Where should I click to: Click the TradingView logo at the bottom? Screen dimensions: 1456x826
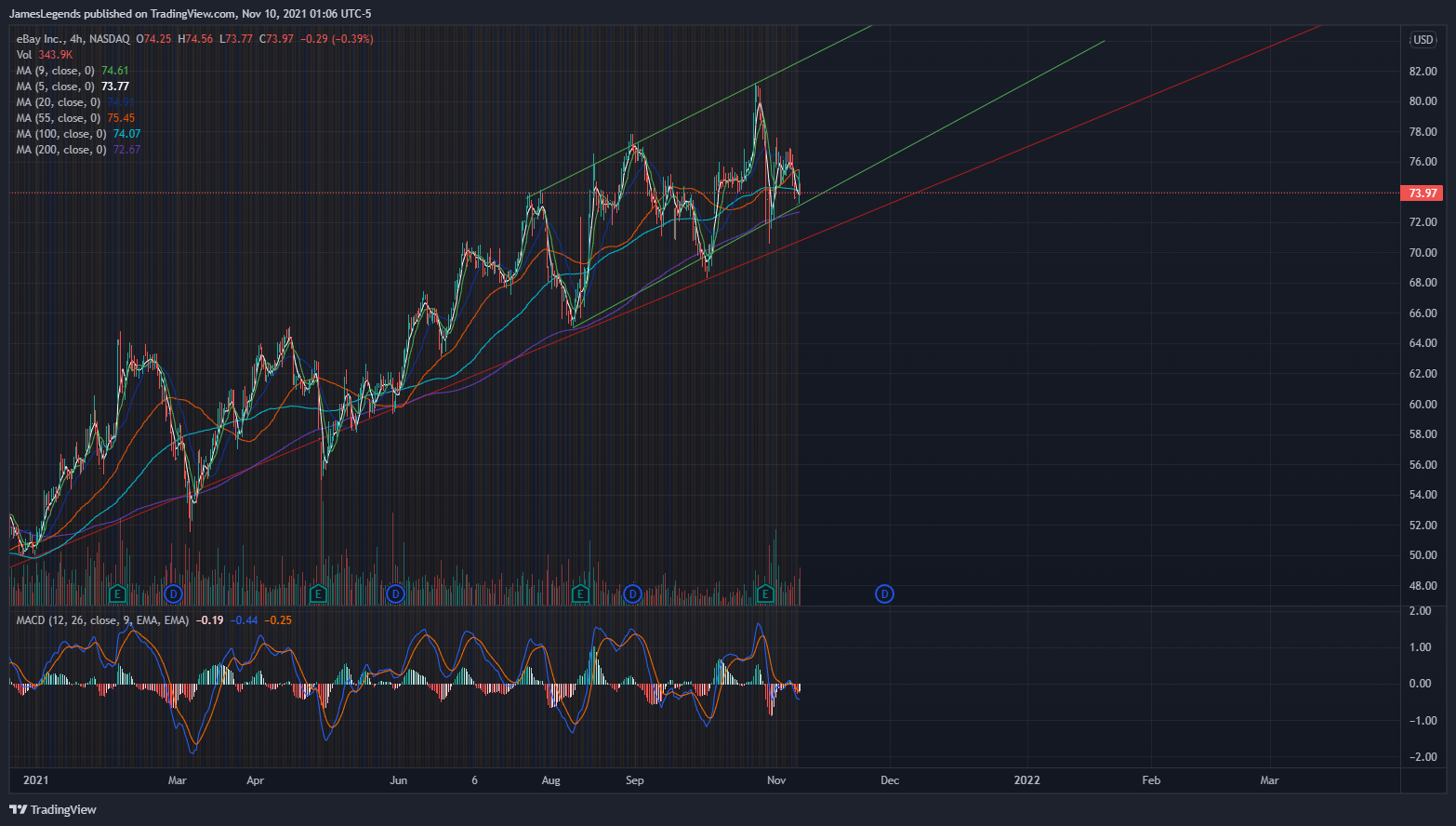click(53, 809)
